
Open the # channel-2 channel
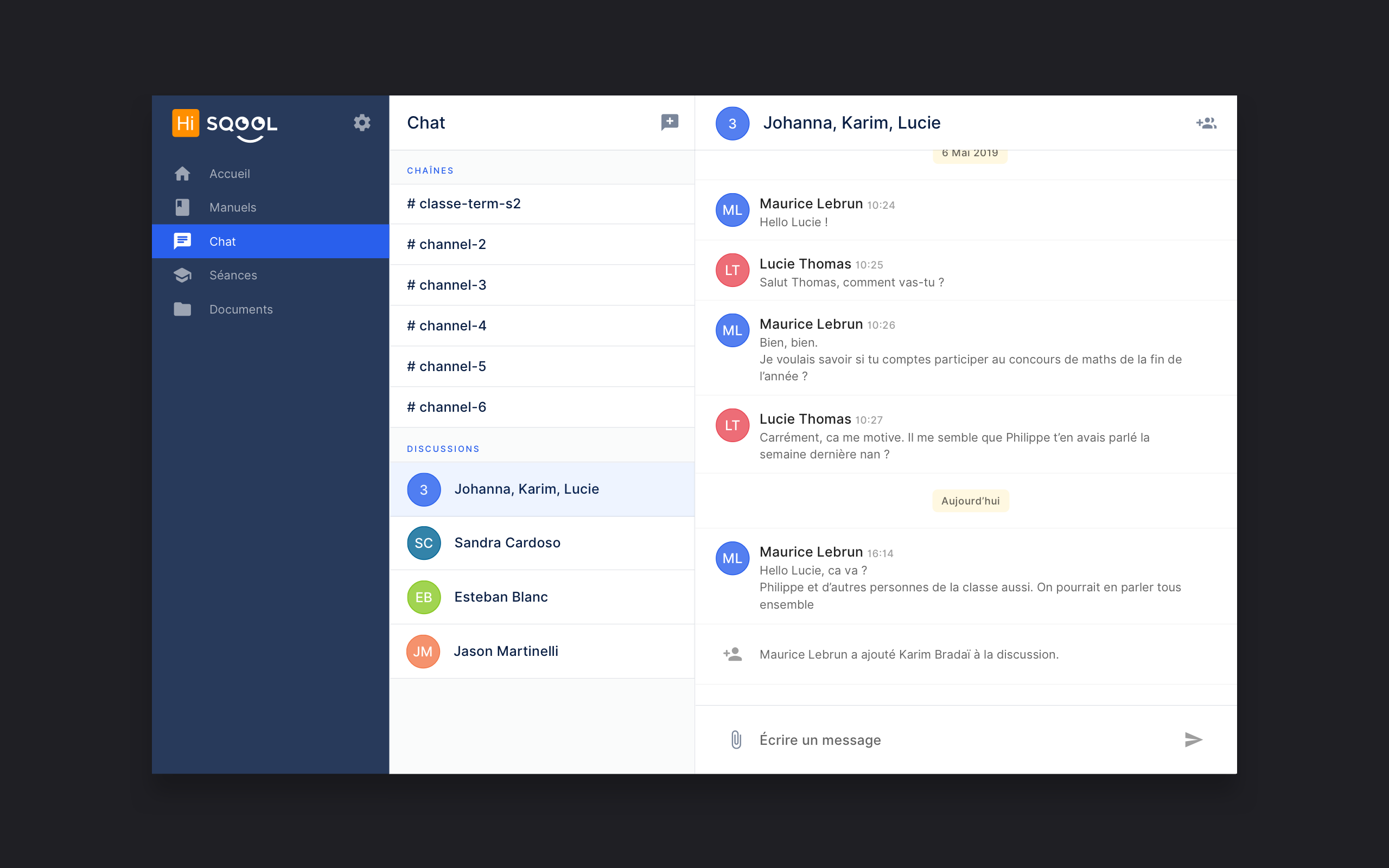click(x=542, y=245)
